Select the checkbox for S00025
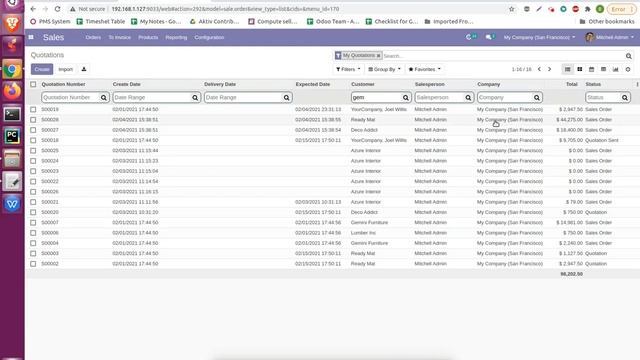 click(33, 151)
